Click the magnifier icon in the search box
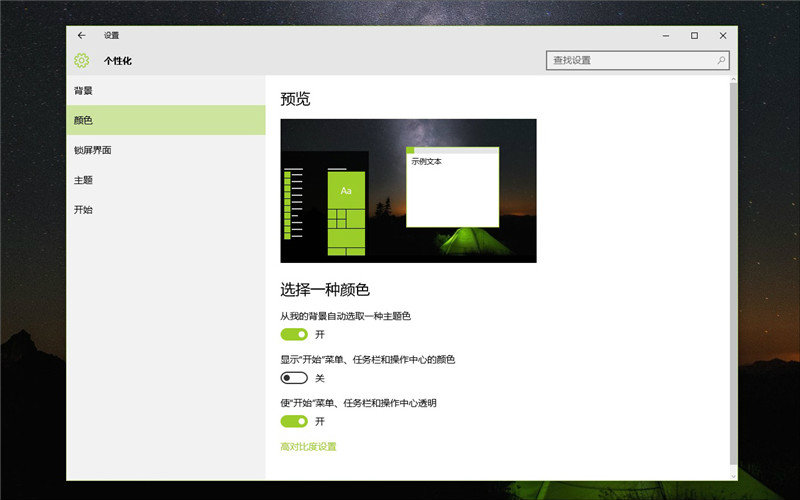 (x=721, y=61)
